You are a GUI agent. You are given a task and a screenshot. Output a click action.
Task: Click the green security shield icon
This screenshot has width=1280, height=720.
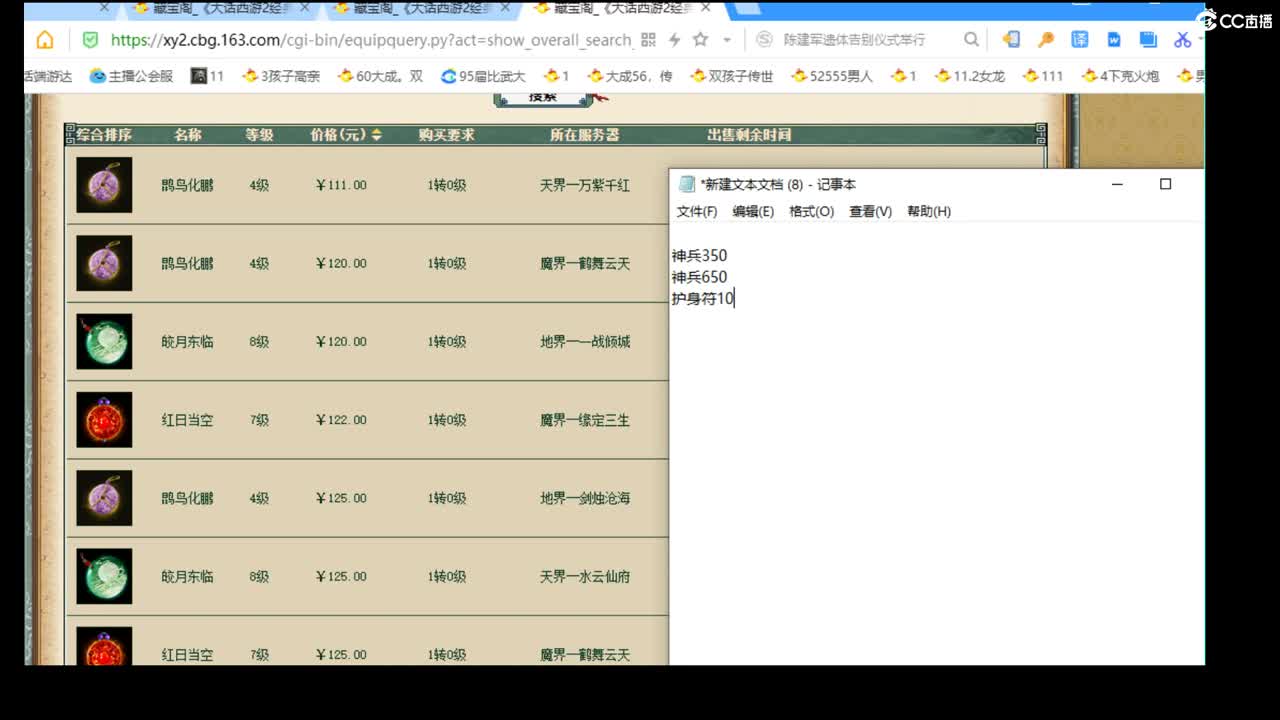tap(90, 40)
